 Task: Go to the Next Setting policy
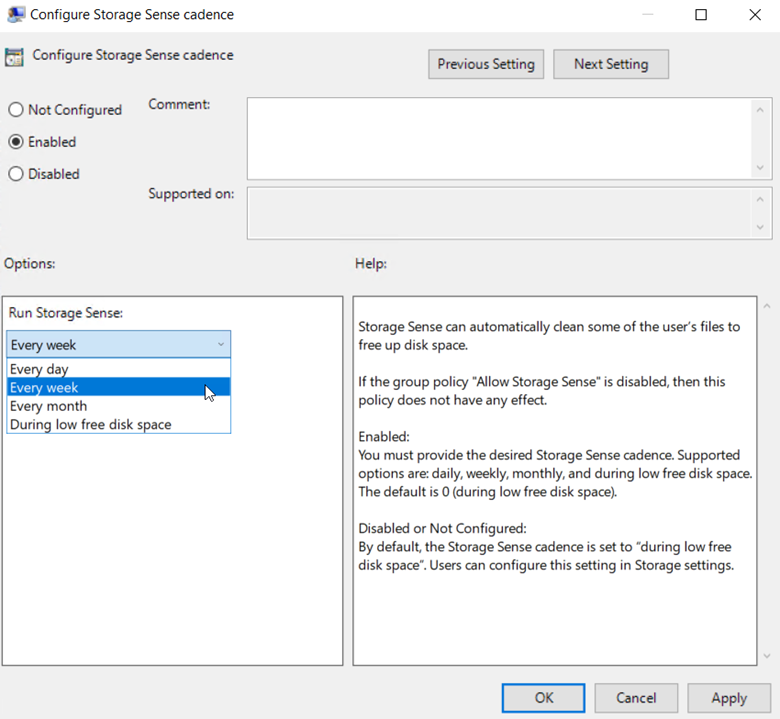click(611, 64)
